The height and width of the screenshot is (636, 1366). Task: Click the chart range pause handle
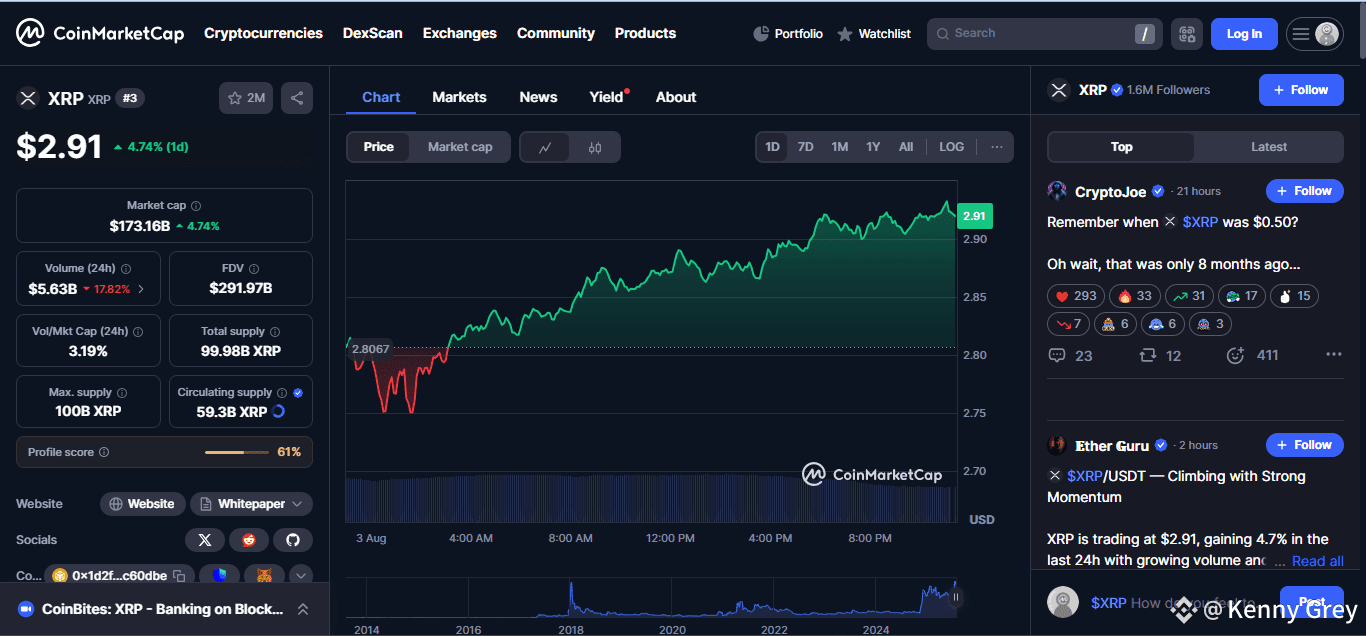pos(955,597)
